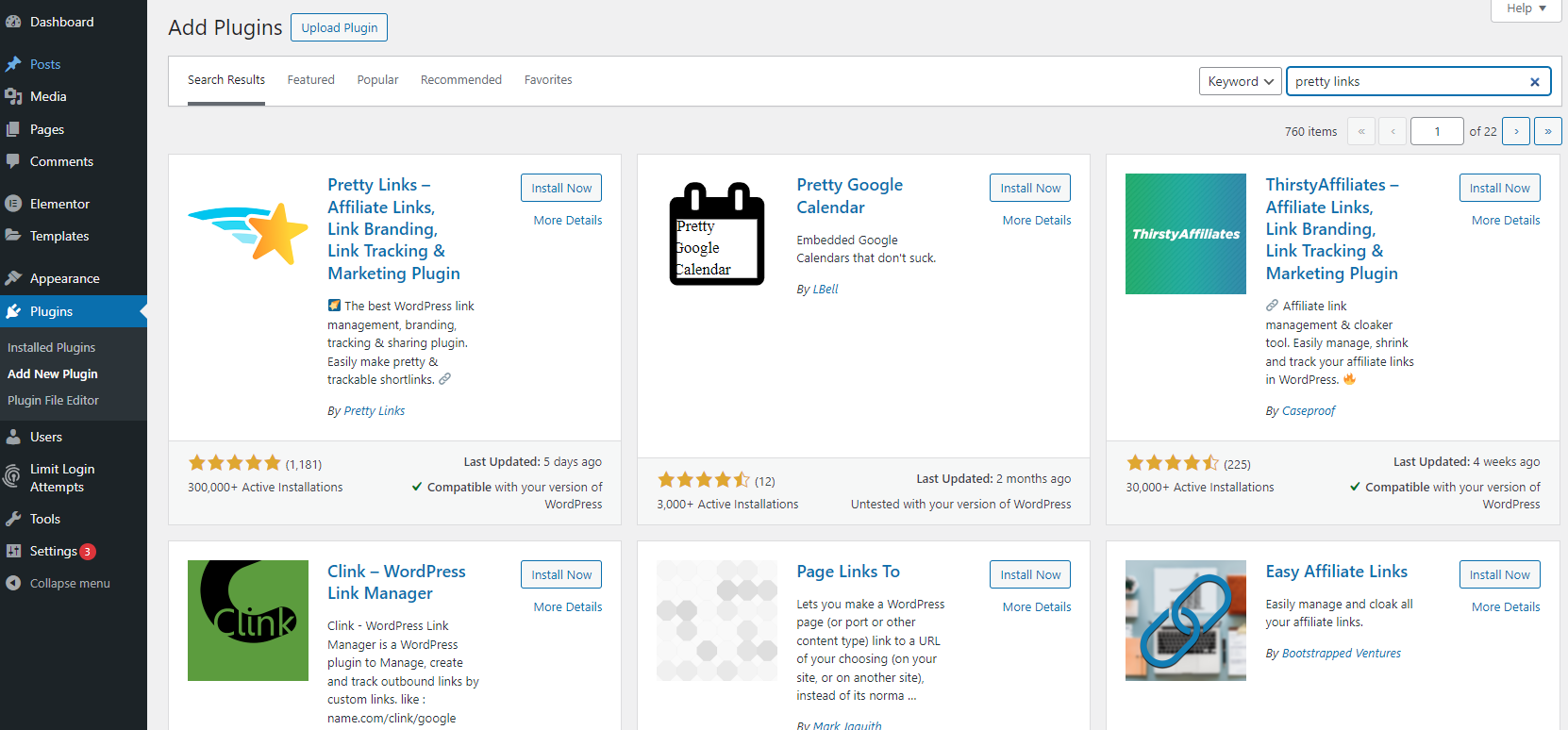The width and height of the screenshot is (1568, 730).
Task: Install ThirstyAffiliates plugin
Action: (1500, 188)
